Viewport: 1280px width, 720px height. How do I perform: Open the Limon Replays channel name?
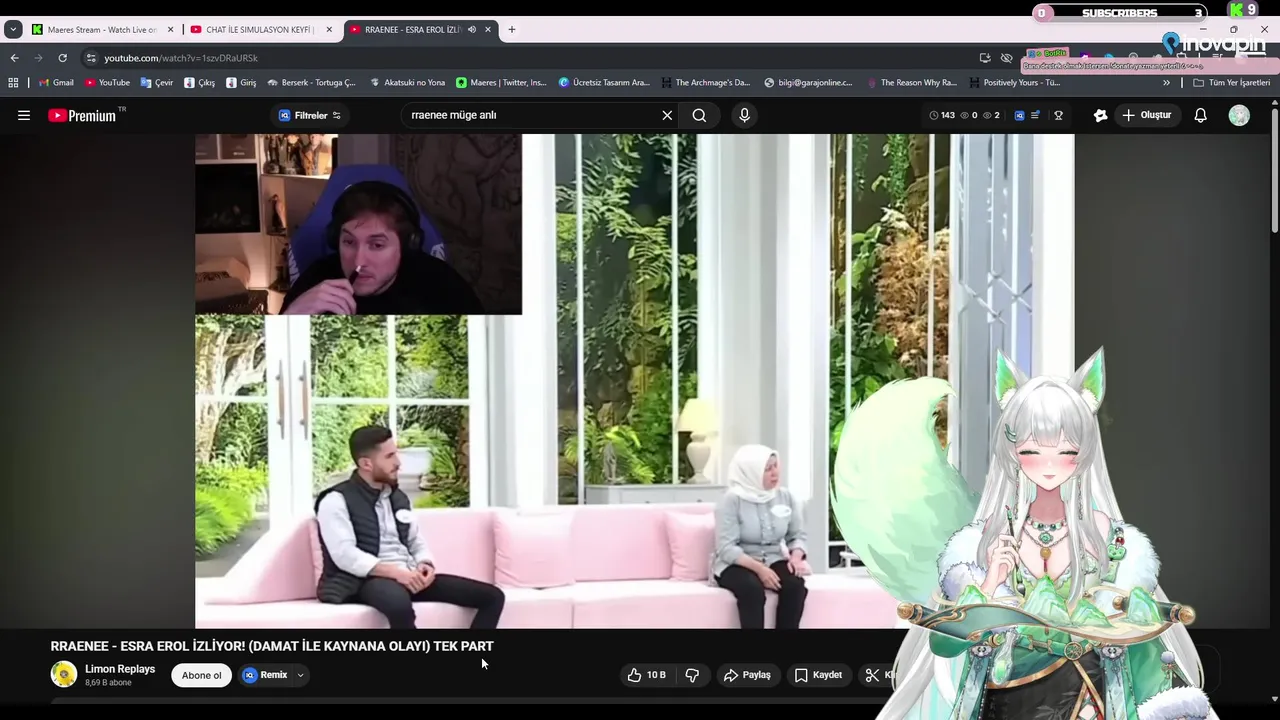point(120,669)
